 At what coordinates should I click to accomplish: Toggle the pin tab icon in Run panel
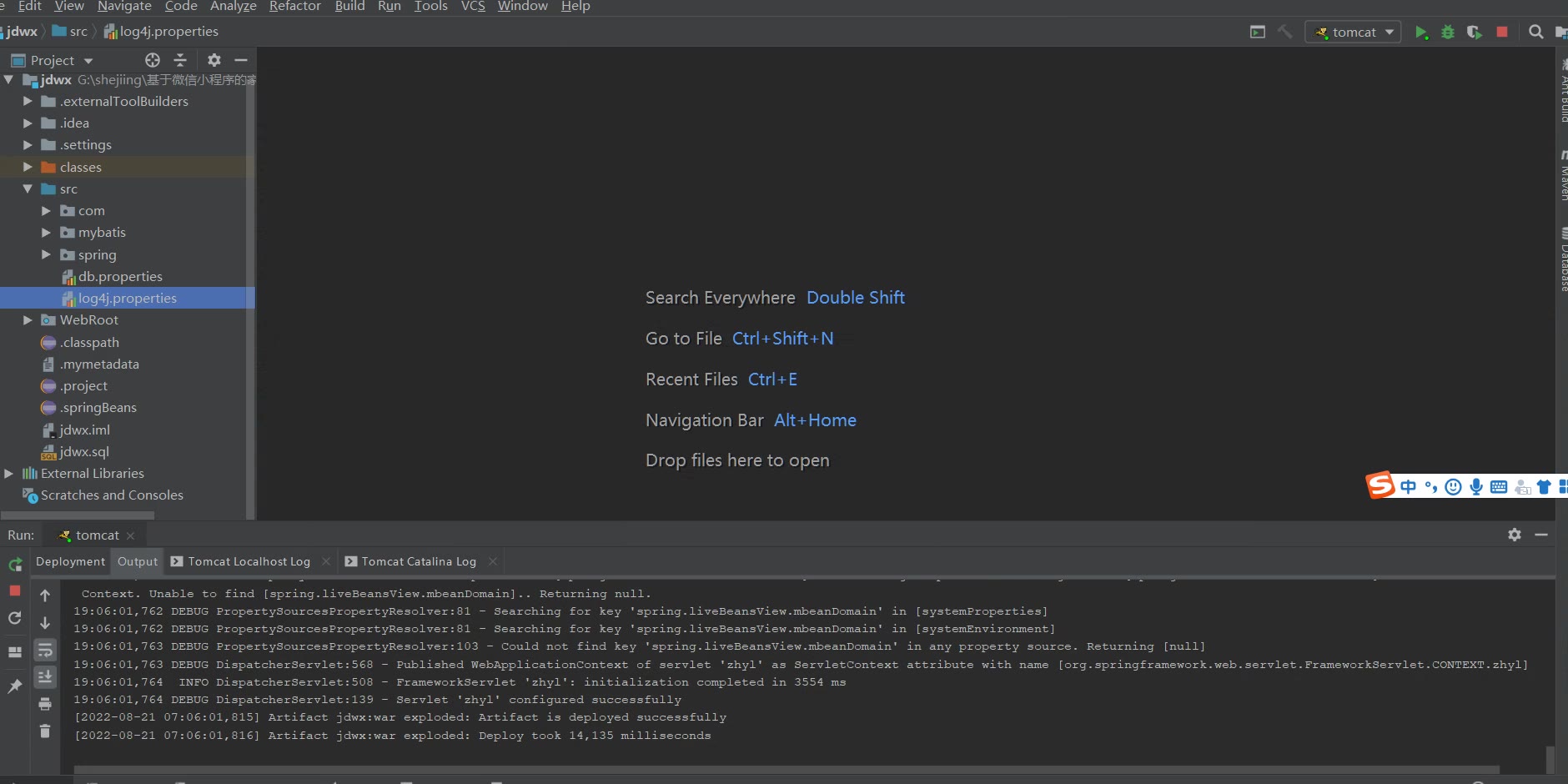[x=15, y=686]
